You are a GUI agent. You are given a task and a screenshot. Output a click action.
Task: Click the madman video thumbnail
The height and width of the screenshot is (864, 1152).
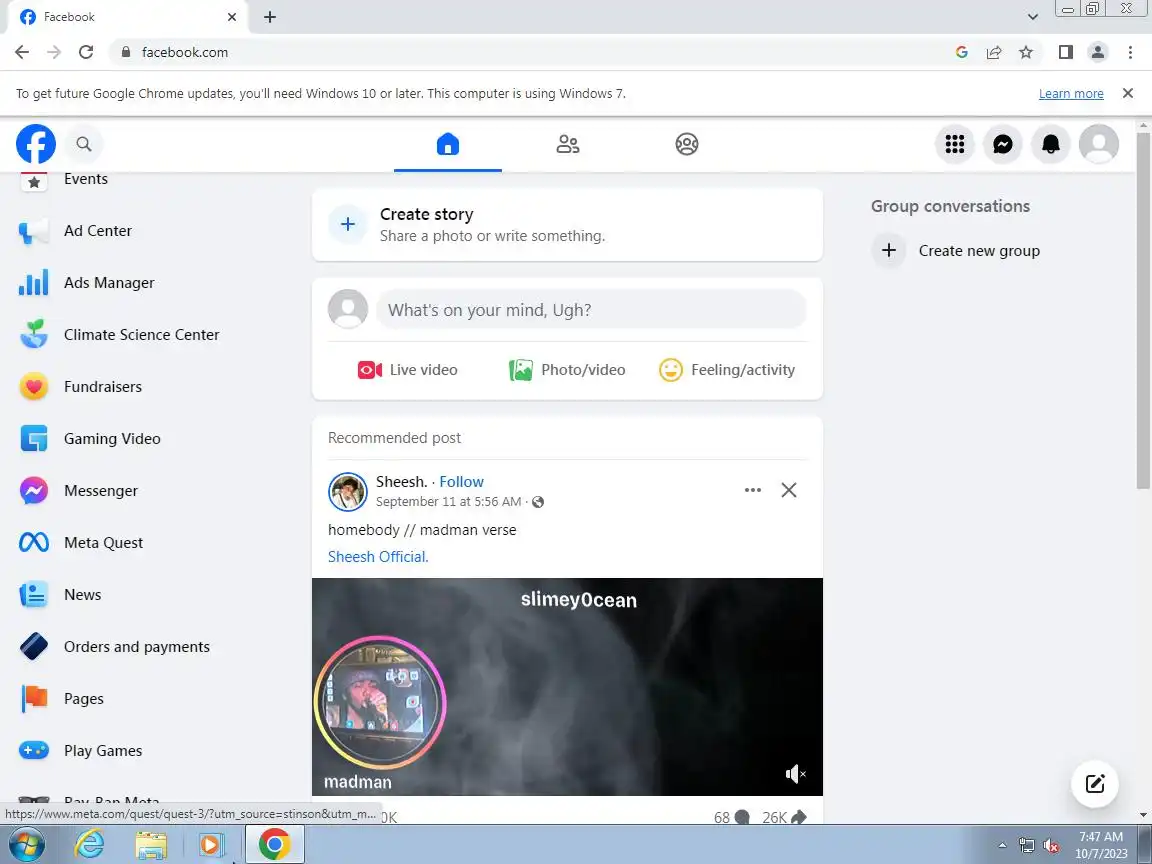point(380,703)
